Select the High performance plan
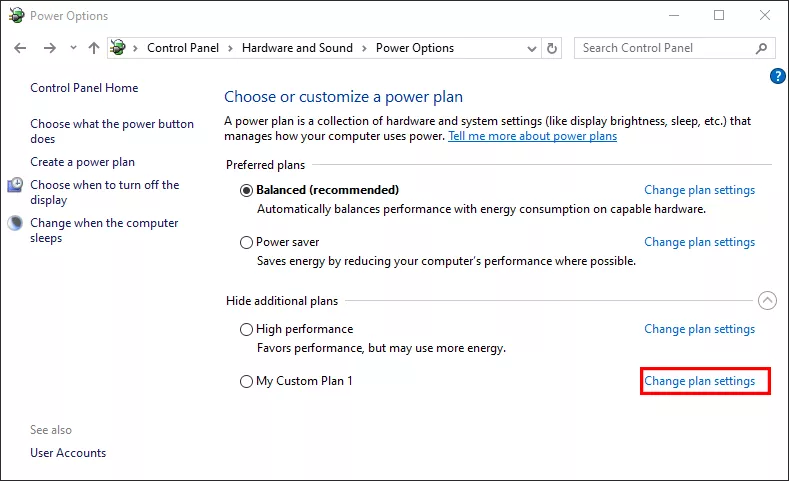 coord(246,330)
